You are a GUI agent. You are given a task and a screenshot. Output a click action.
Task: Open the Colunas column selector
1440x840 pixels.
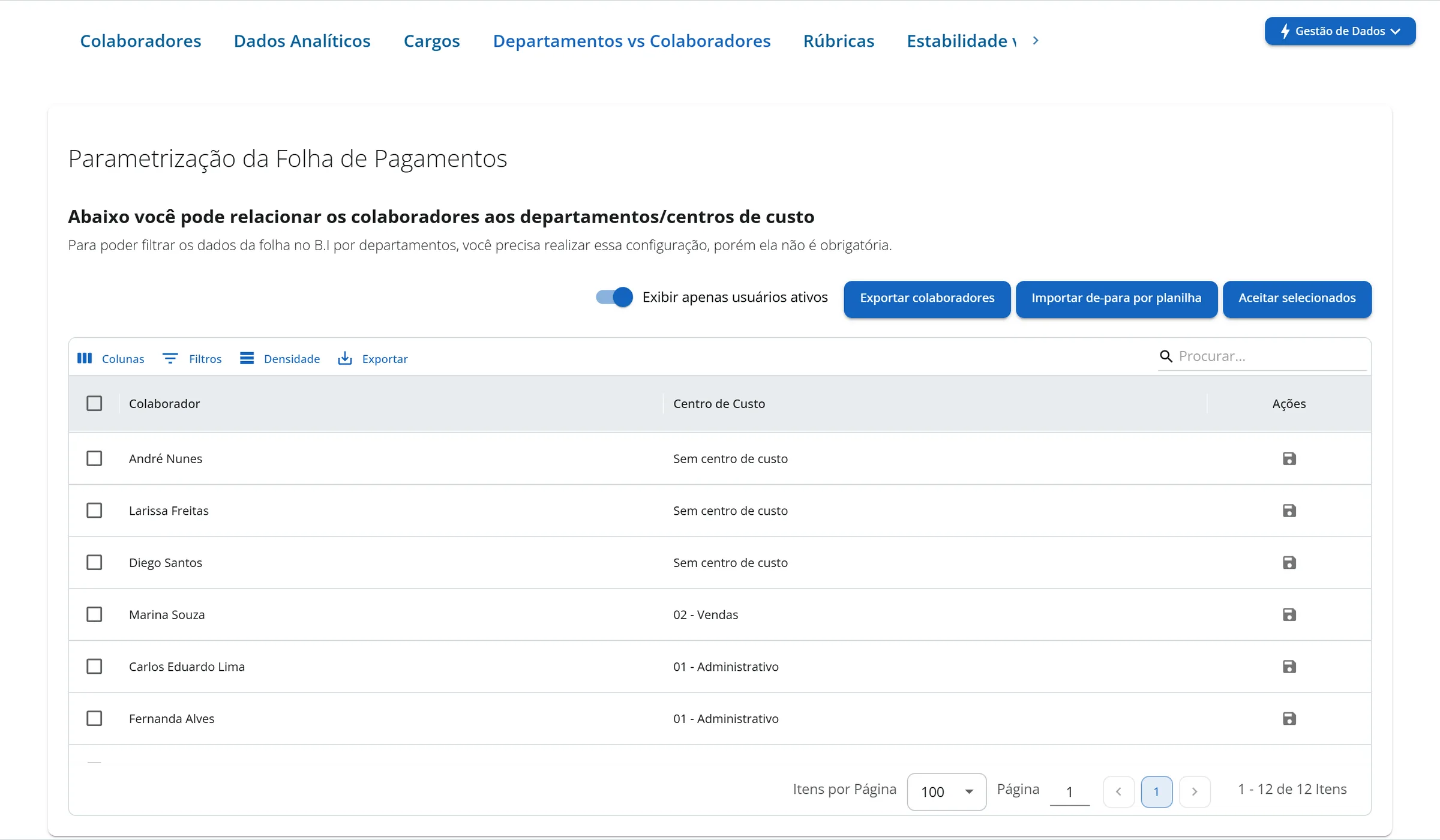111,358
